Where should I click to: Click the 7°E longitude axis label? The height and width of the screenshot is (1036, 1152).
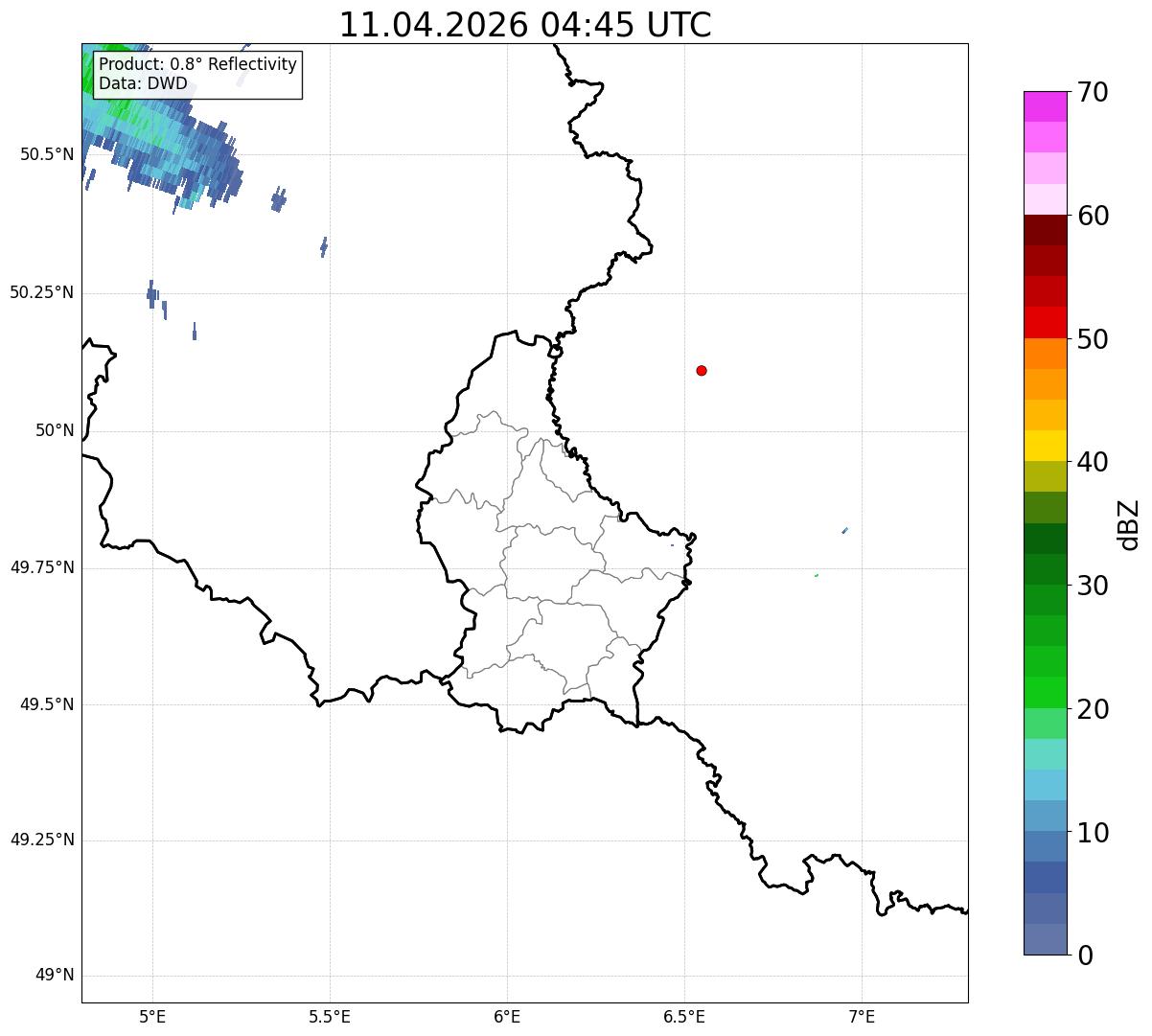[x=863, y=1016]
